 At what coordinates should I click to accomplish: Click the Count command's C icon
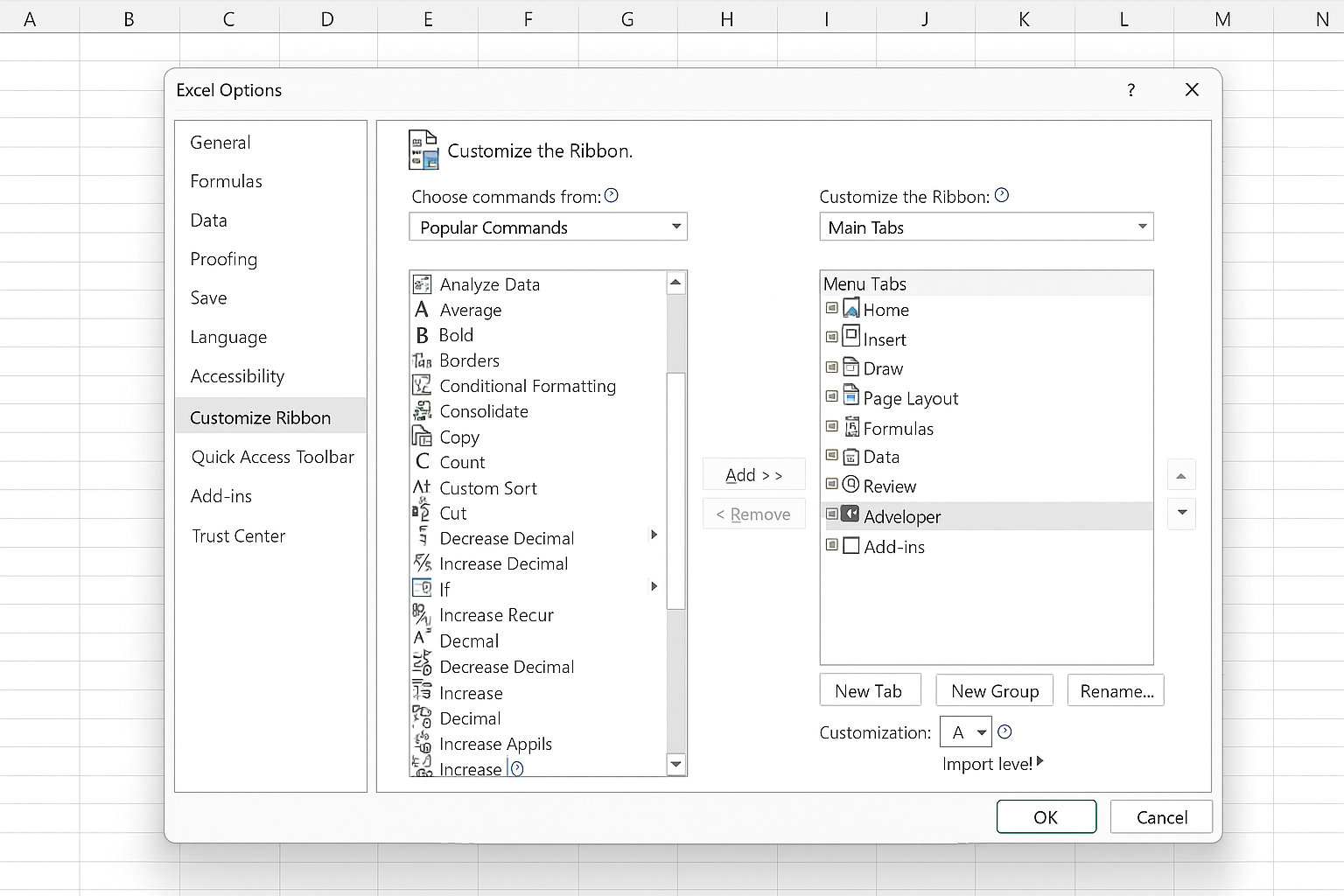click(x=423, y=461)
